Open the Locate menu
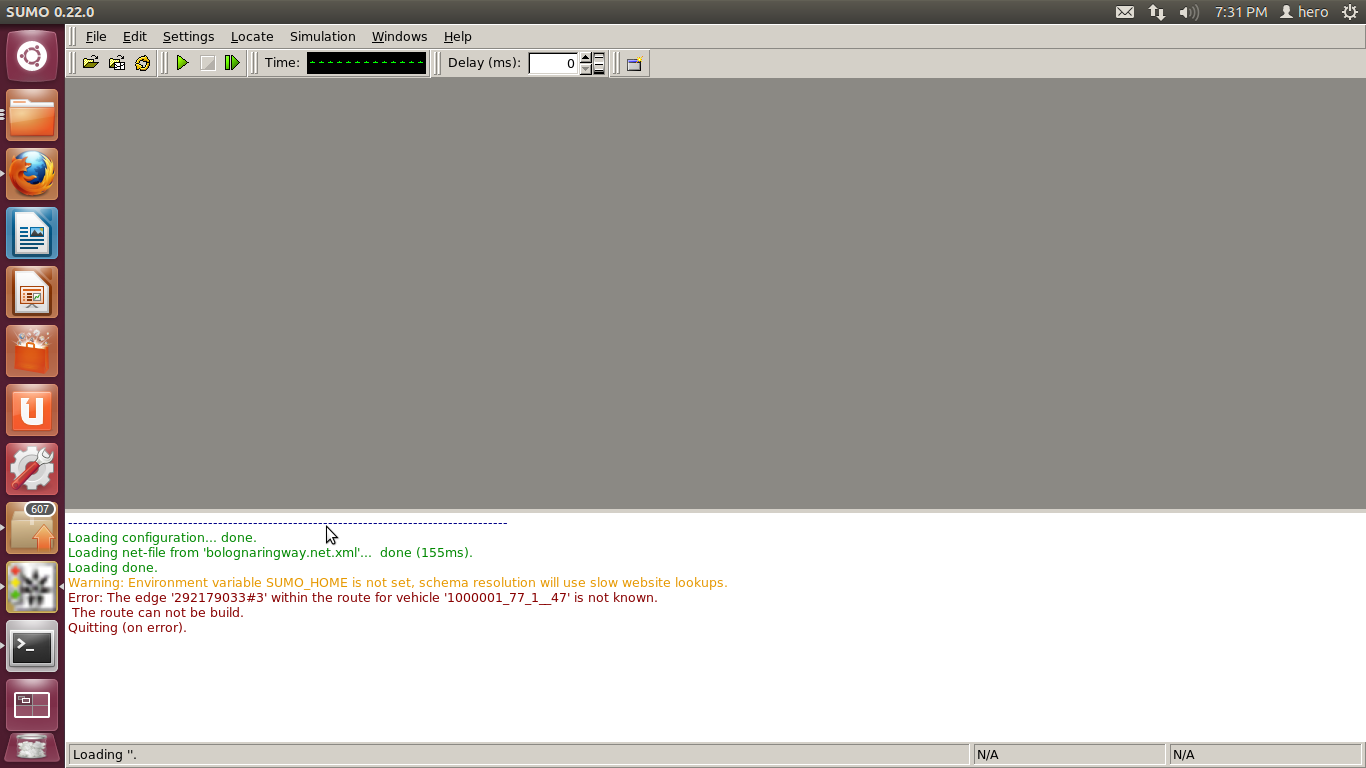This screenshot has width=1366, height=768. coord(252,36)
